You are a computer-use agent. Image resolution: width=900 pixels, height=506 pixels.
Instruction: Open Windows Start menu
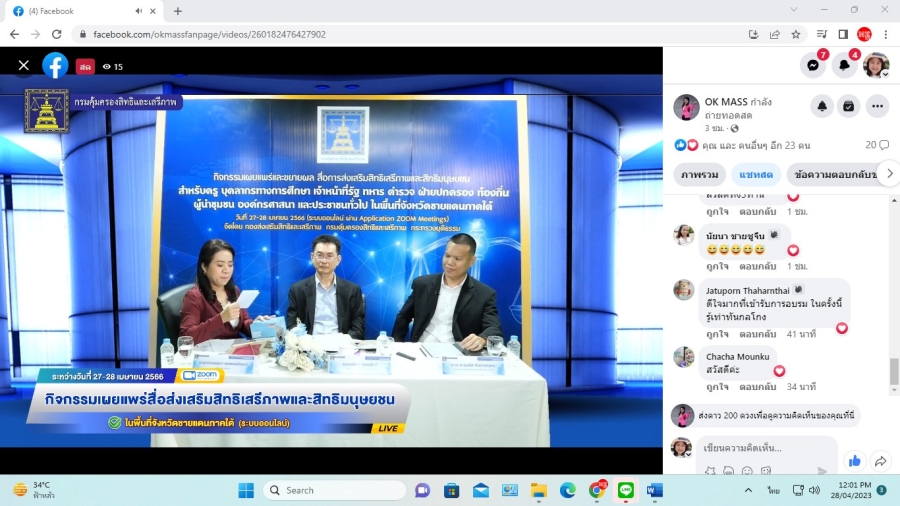(246, 491)
